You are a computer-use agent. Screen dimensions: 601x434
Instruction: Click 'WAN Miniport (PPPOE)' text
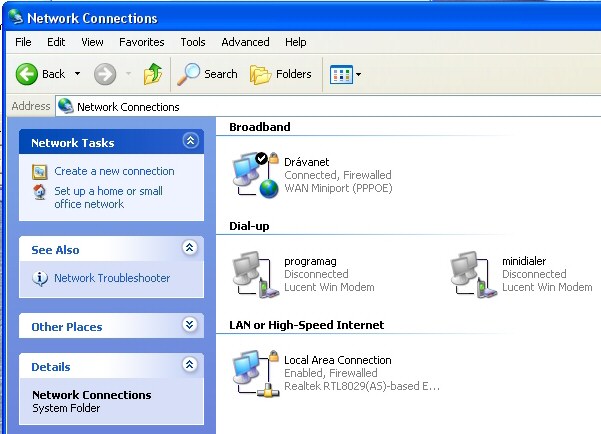(x=338, y=188)
